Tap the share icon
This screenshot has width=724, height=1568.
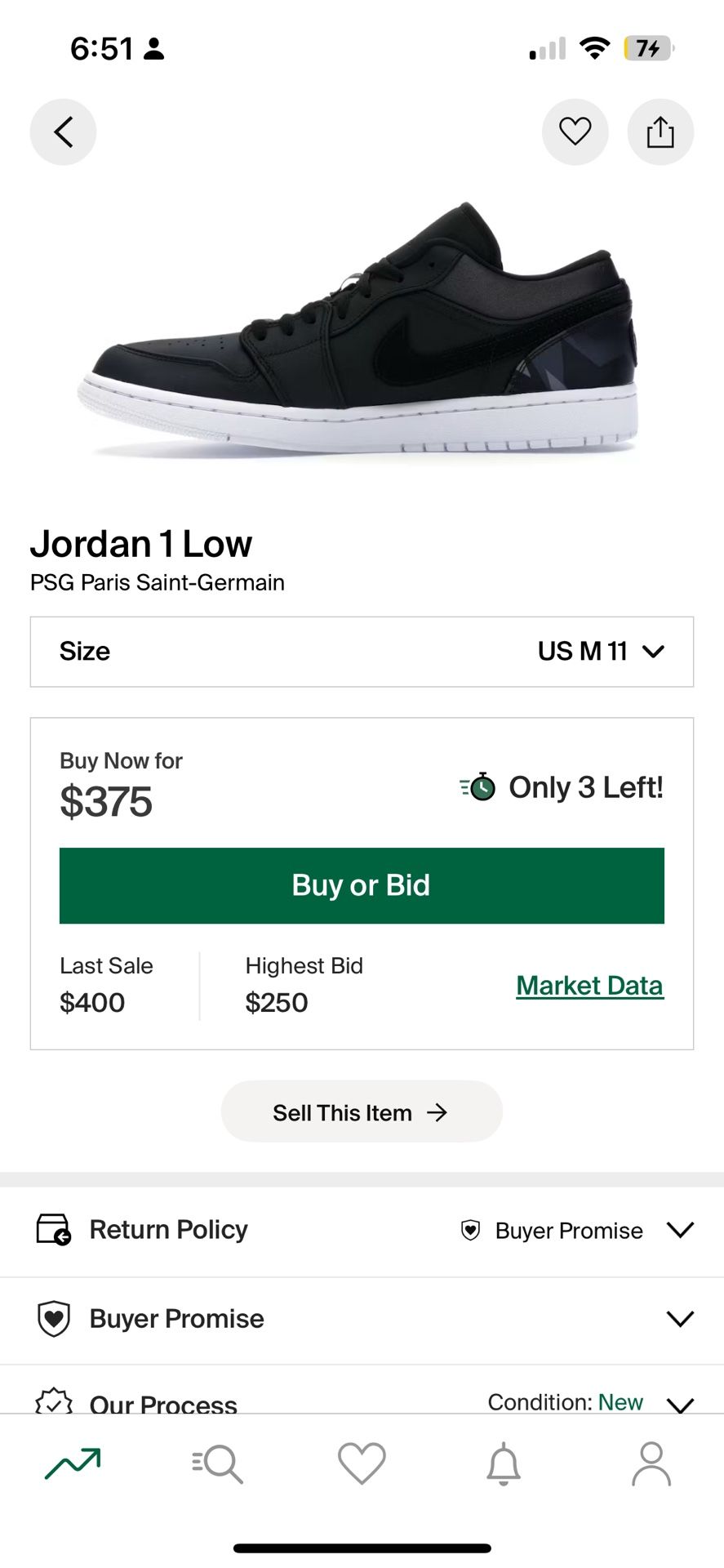click(660, 131)
